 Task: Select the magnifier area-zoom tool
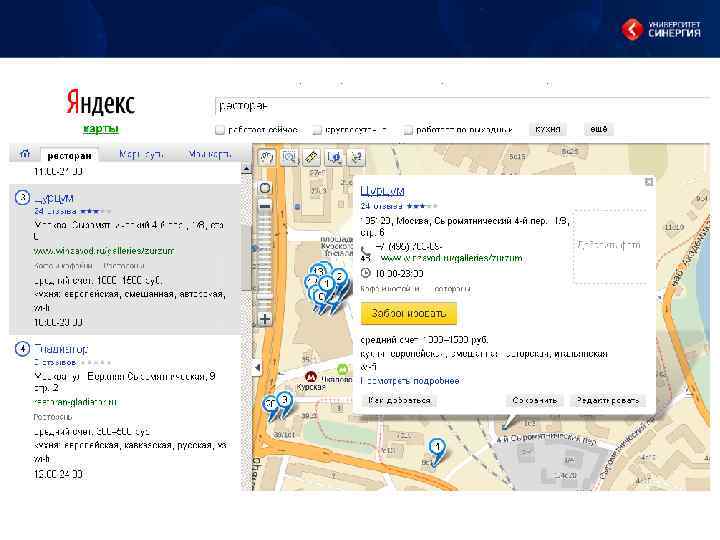coord(289,158)
